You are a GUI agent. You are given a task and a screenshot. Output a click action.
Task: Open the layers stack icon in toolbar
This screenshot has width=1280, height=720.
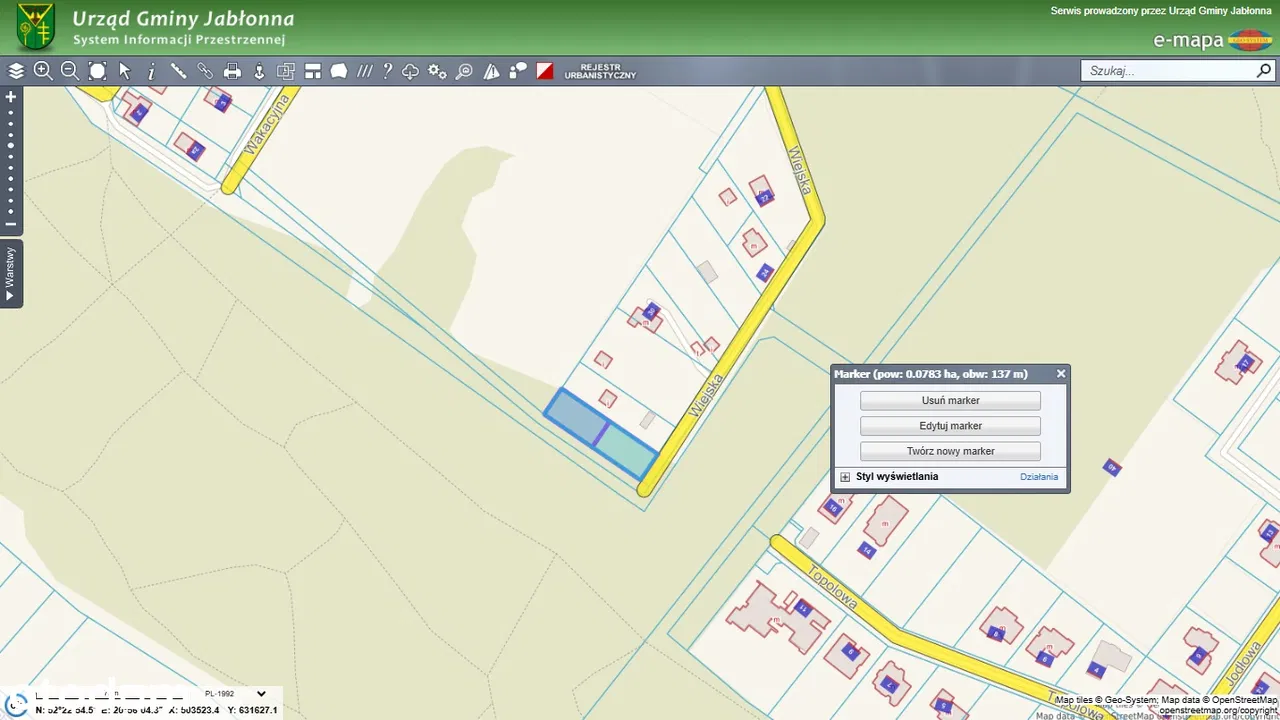click(16, 71)
